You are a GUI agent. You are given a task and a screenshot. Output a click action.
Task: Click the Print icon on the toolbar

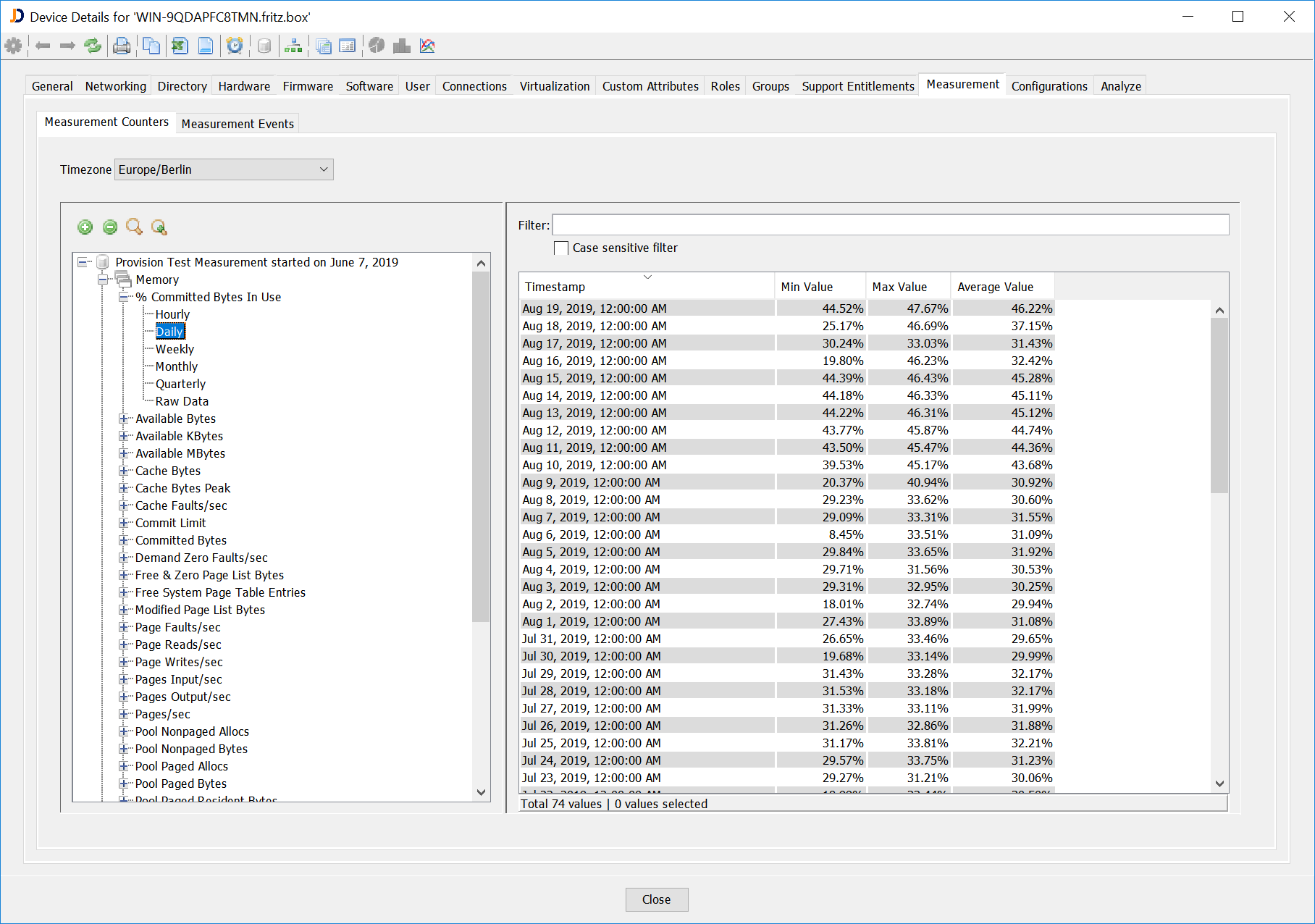pyautogui.click(x=122, y=46)
